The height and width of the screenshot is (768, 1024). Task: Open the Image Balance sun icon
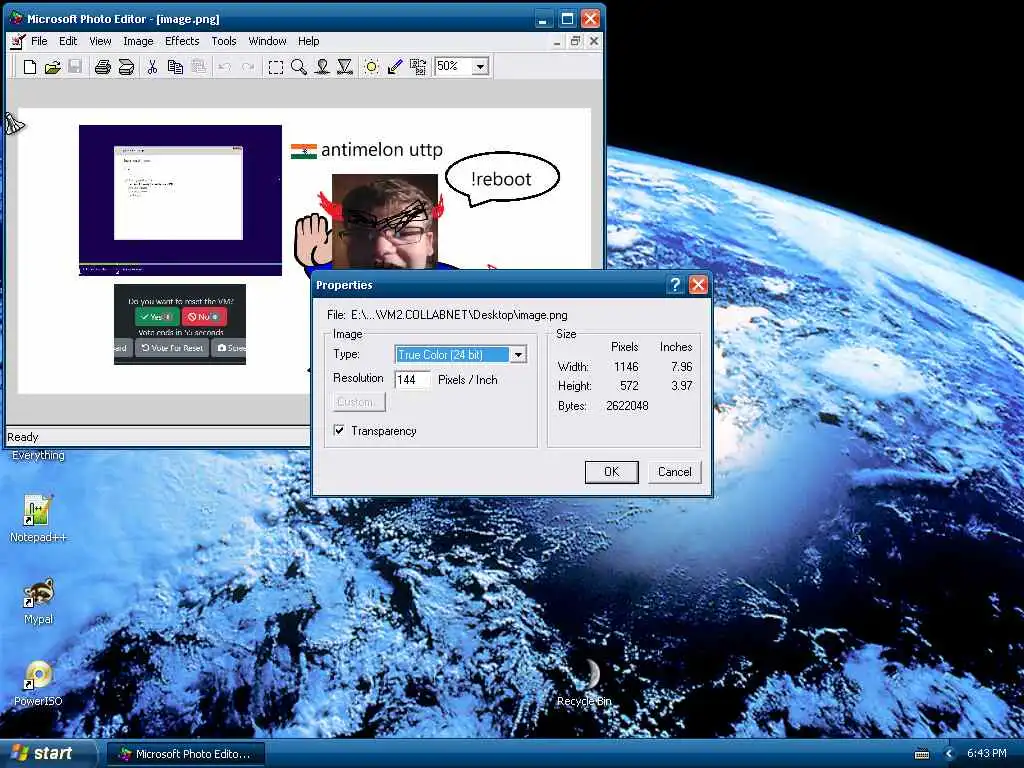tap(372, 67)
